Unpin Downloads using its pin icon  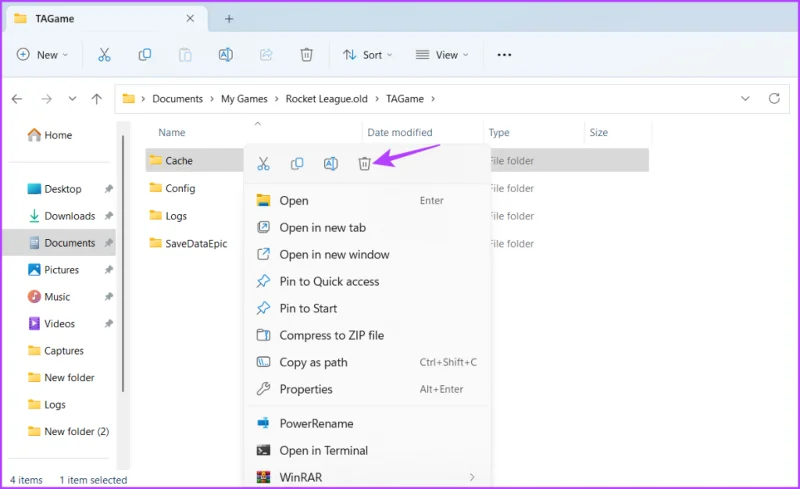pyautogui.click(x=109, y=216)
